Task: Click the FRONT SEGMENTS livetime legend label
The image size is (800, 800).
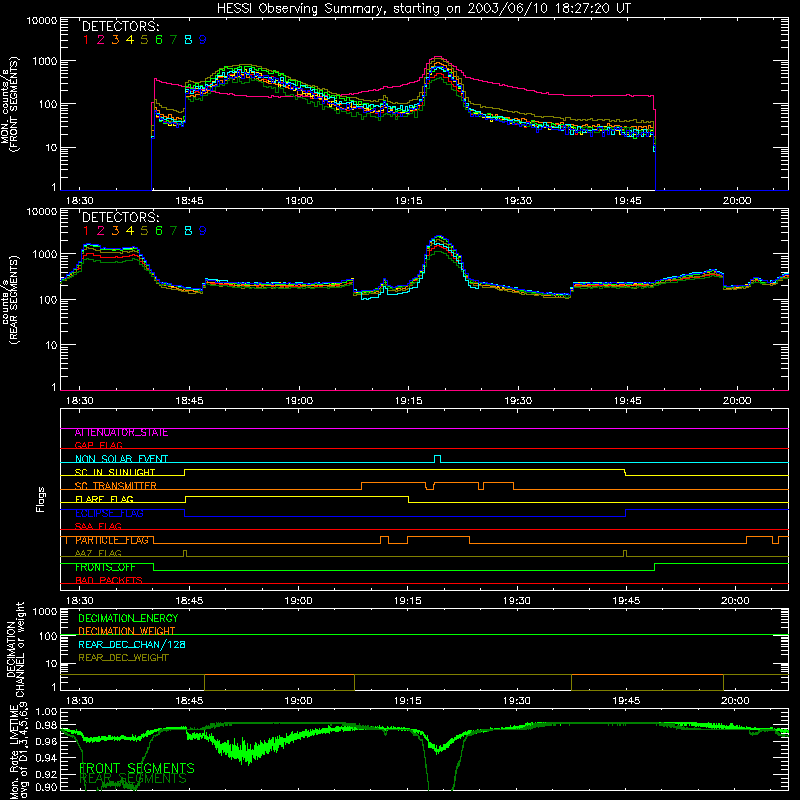Action: [137, 768]
